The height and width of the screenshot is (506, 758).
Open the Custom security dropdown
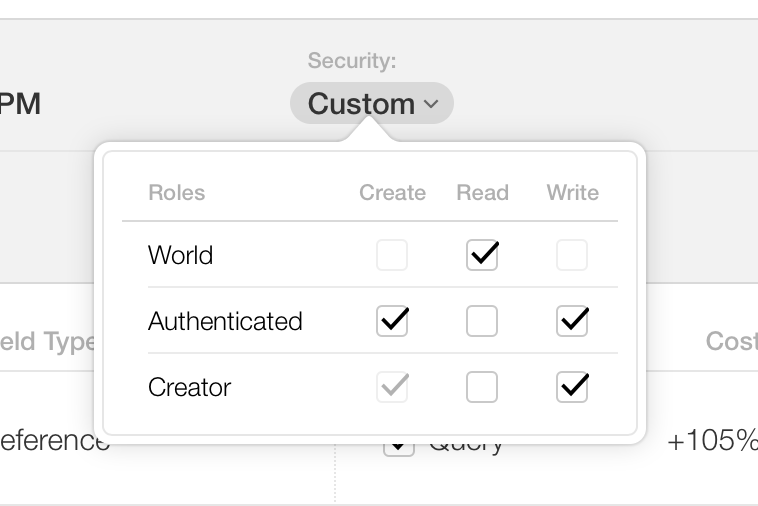371,103
